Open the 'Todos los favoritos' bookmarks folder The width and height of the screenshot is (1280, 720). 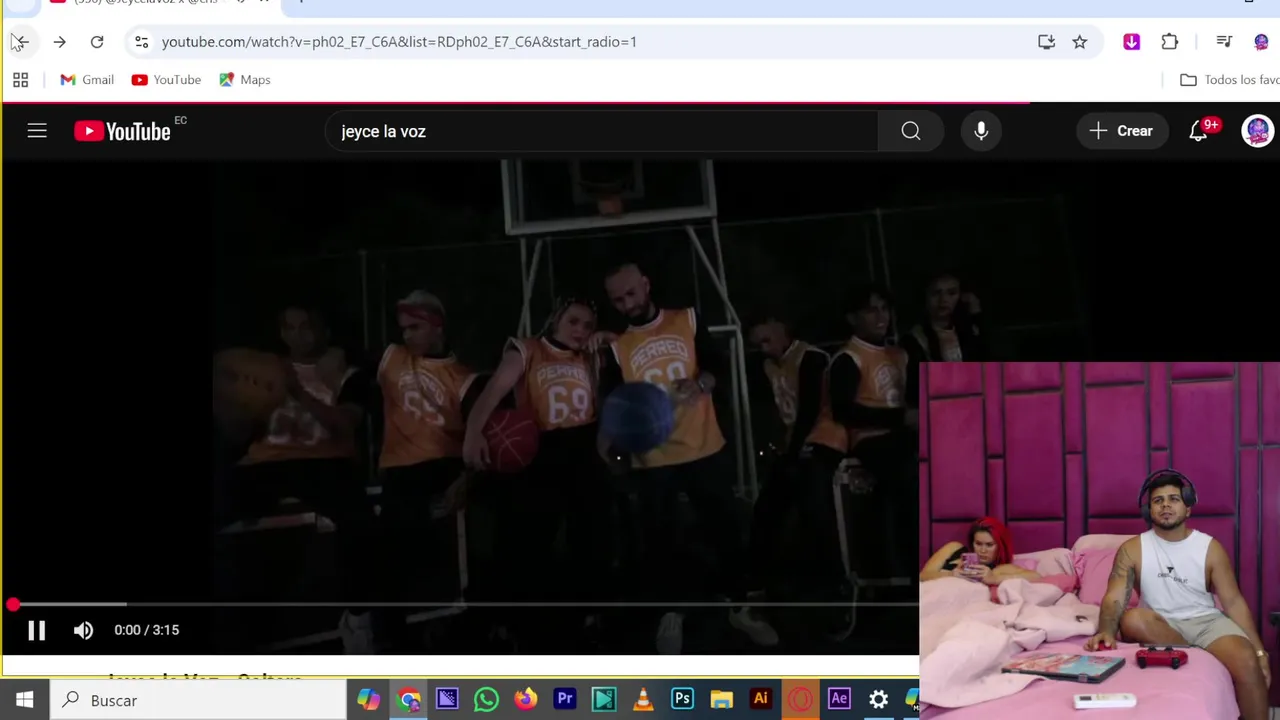click(1229, 80)
